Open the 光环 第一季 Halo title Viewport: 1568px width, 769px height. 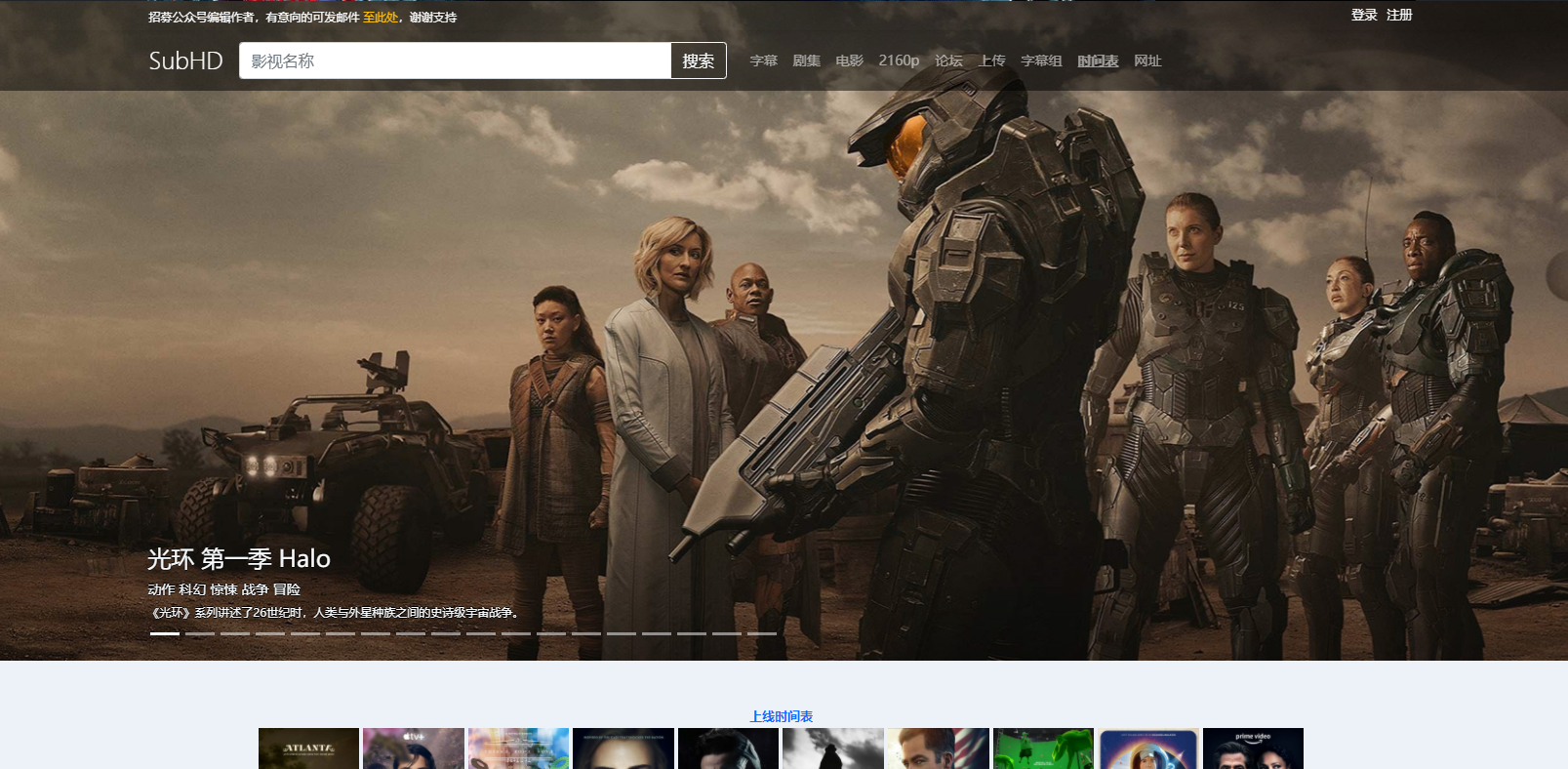pyautogui.click(x=239, y=558)
